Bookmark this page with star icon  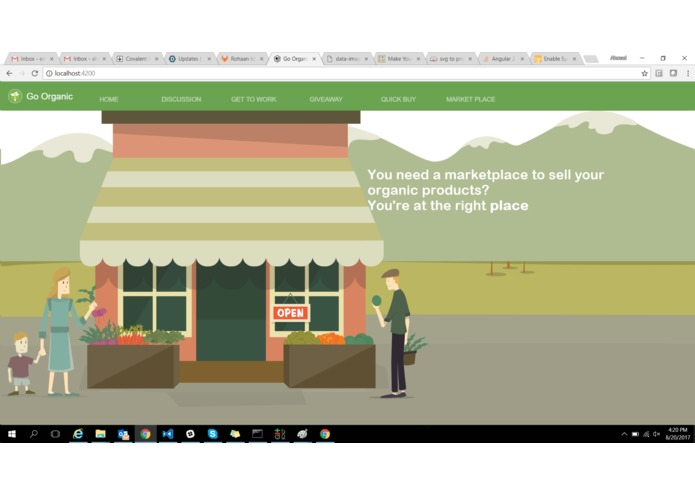(x=644, y=74)
